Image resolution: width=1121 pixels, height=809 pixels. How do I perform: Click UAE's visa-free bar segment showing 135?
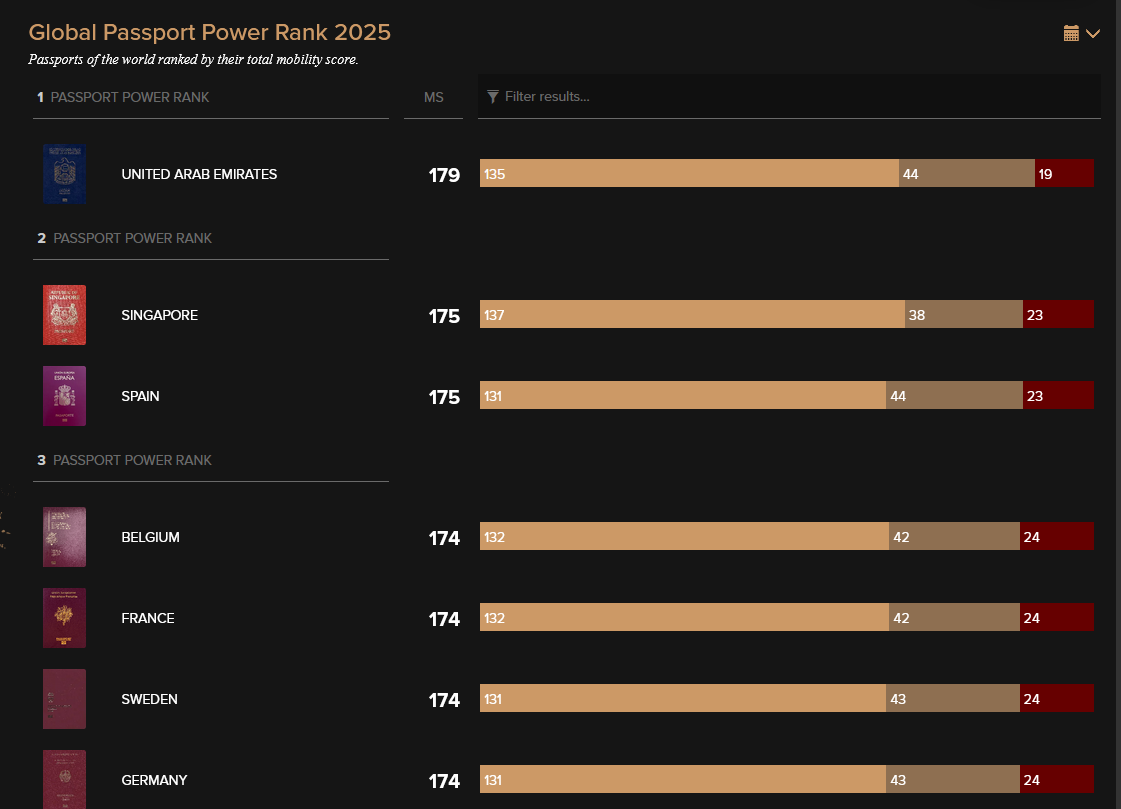pyautogui.click(x=689, y=174)
